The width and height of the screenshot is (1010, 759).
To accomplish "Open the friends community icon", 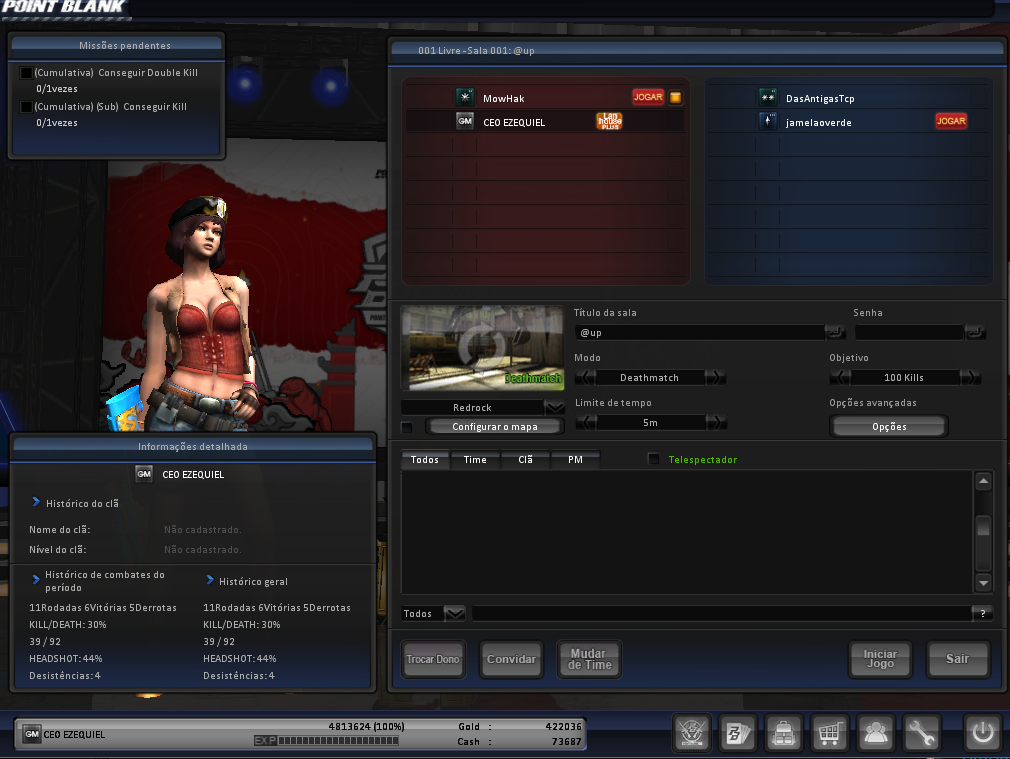I will coord(876,733).
